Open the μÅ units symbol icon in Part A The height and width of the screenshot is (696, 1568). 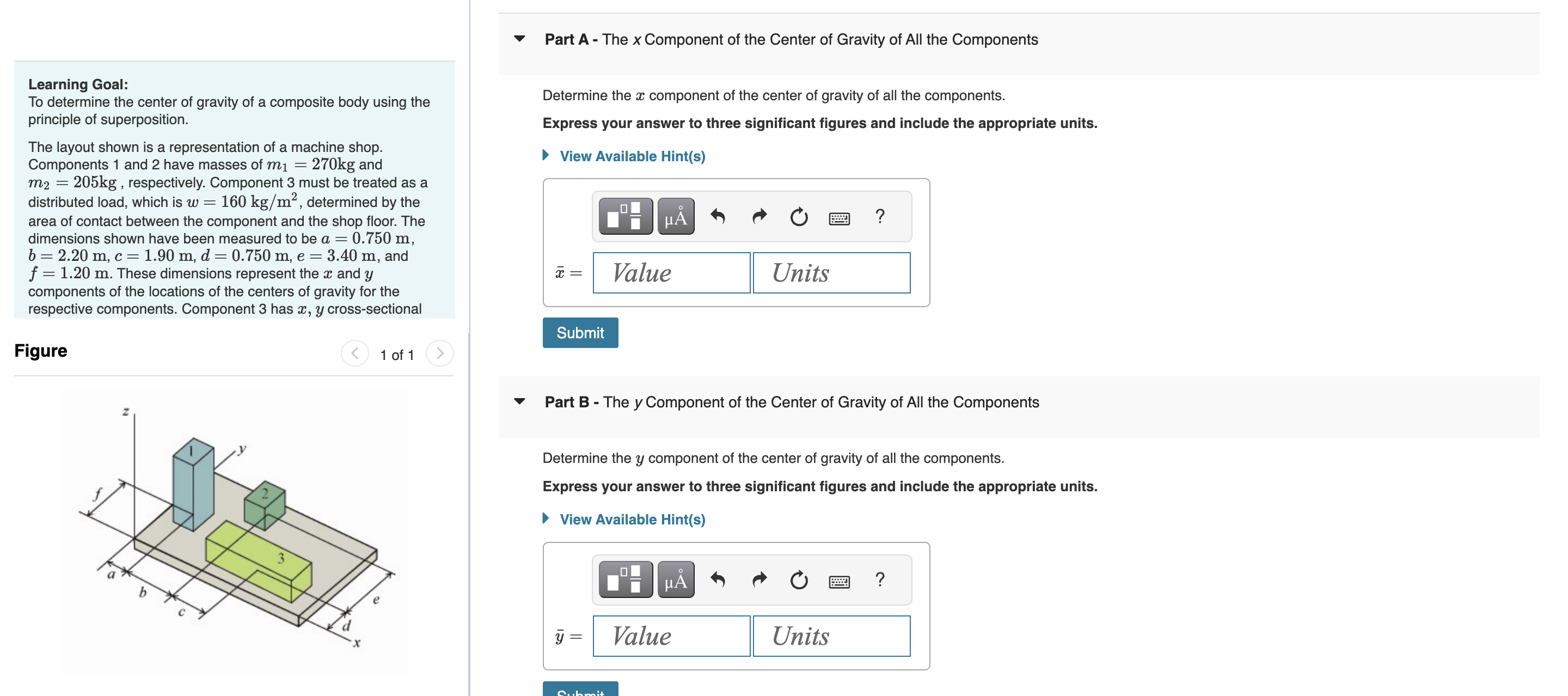(x=676, y=216)
